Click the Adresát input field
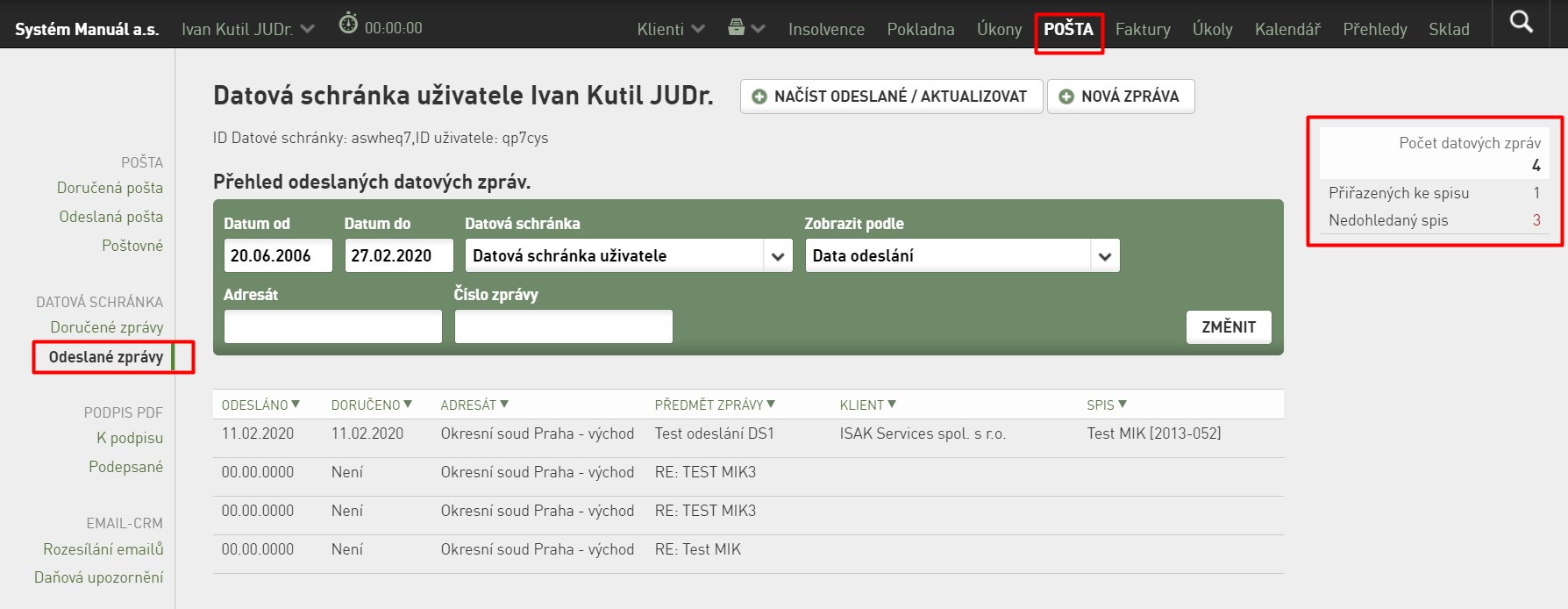The height and width of the screenshot is (609, 1568). (x=333, y=326)
